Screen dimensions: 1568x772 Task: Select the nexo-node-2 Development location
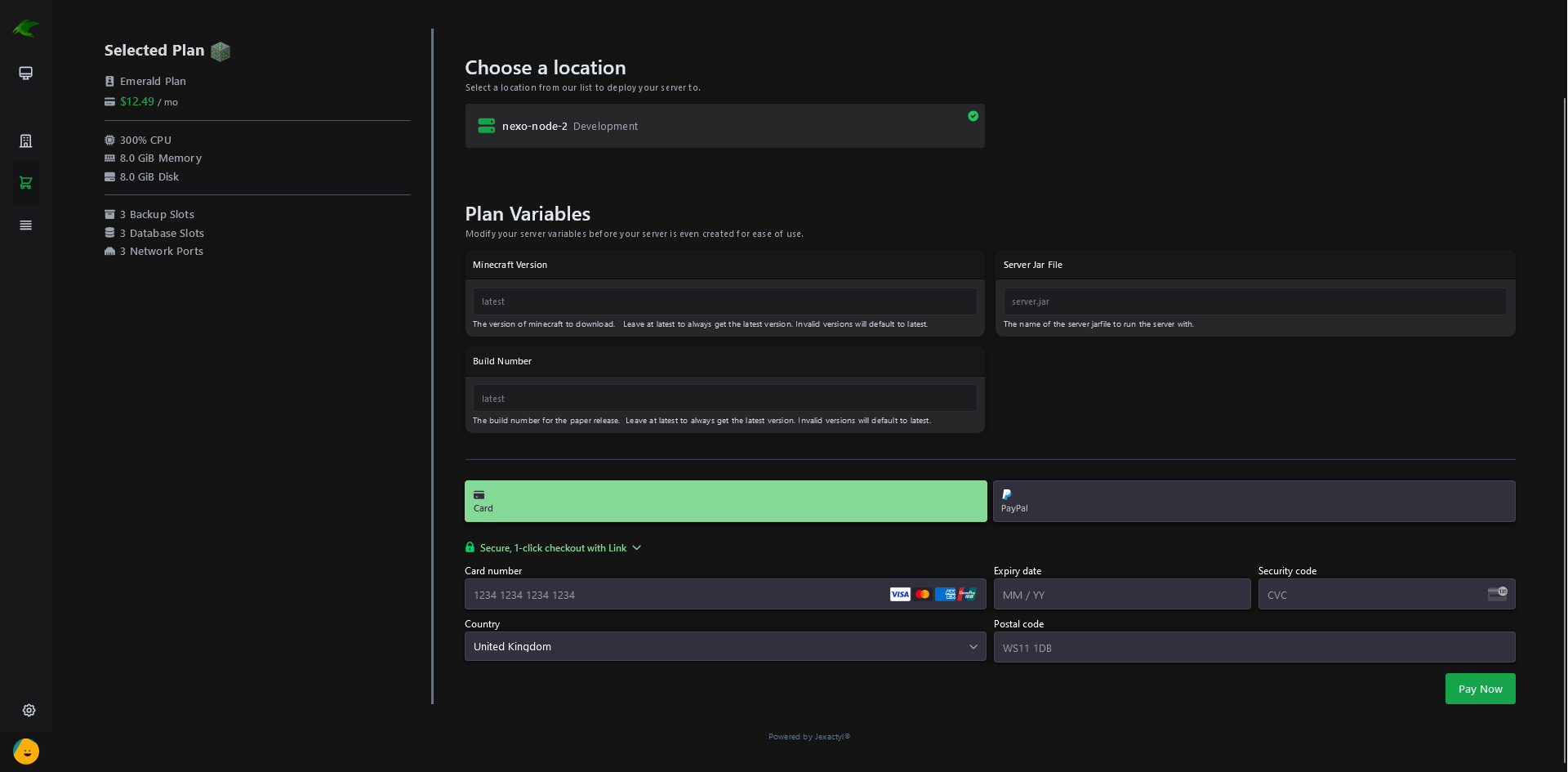[725, 126]
